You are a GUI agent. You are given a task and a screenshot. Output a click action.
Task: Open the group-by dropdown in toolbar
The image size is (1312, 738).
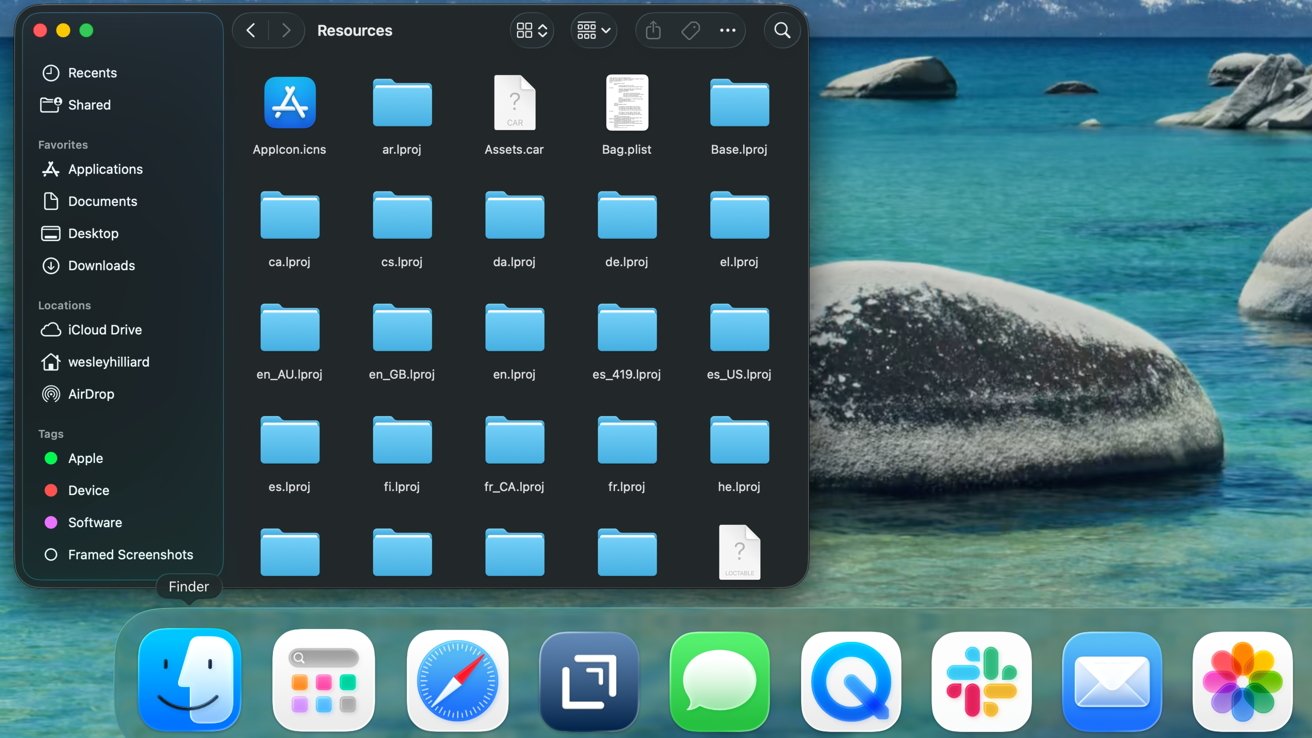[593, 31]
